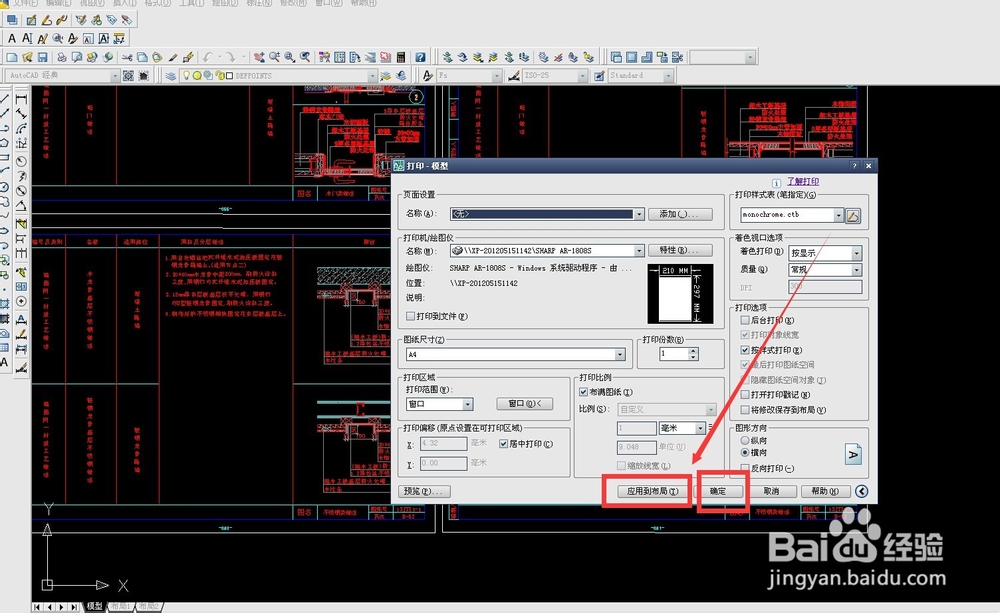Image resolution: width=1000 pixels, height=613 pixels.
Task: Click the number of copies input field
Action: point(673,353)
